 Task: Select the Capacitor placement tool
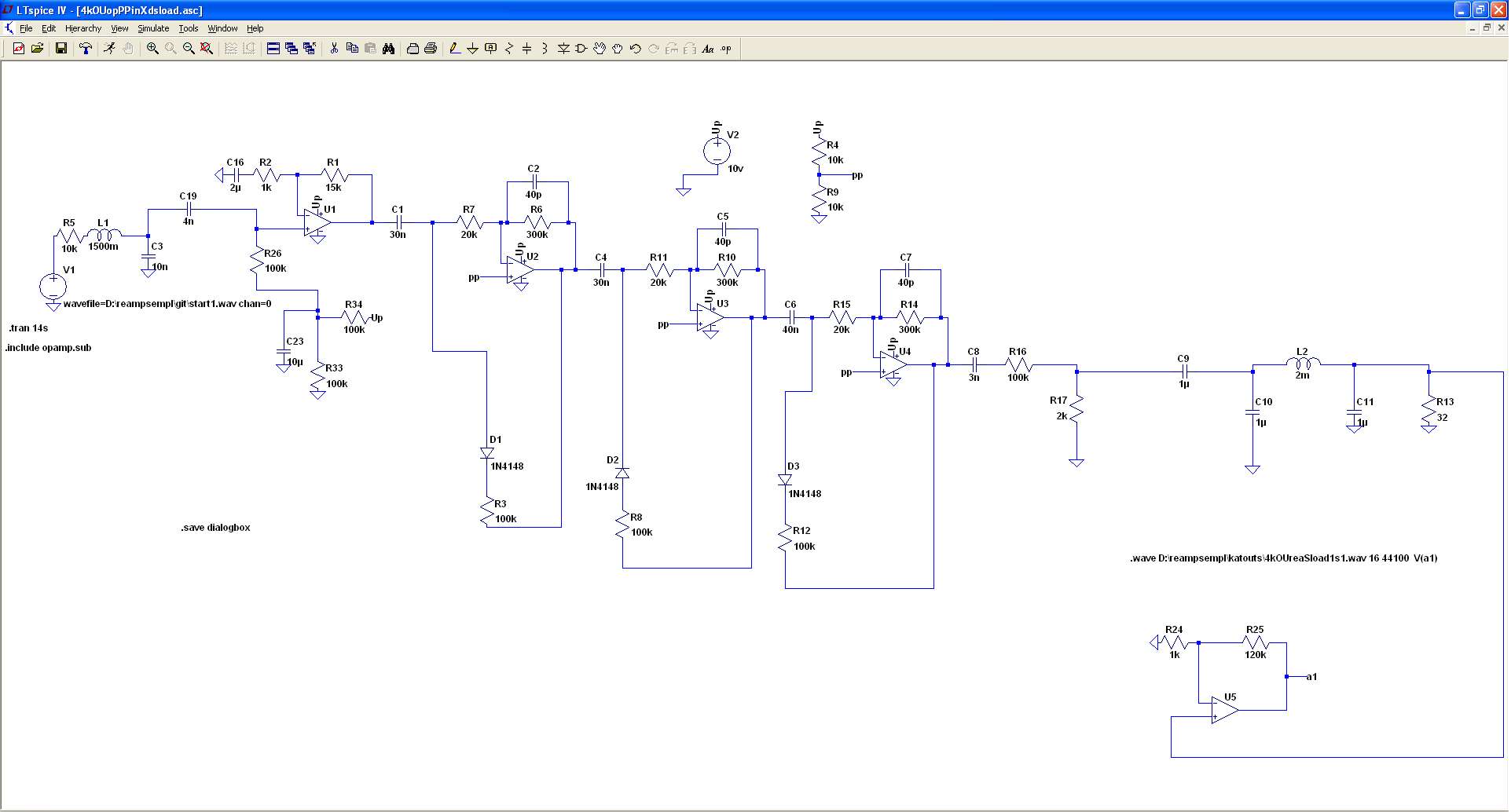coord(526,49)
